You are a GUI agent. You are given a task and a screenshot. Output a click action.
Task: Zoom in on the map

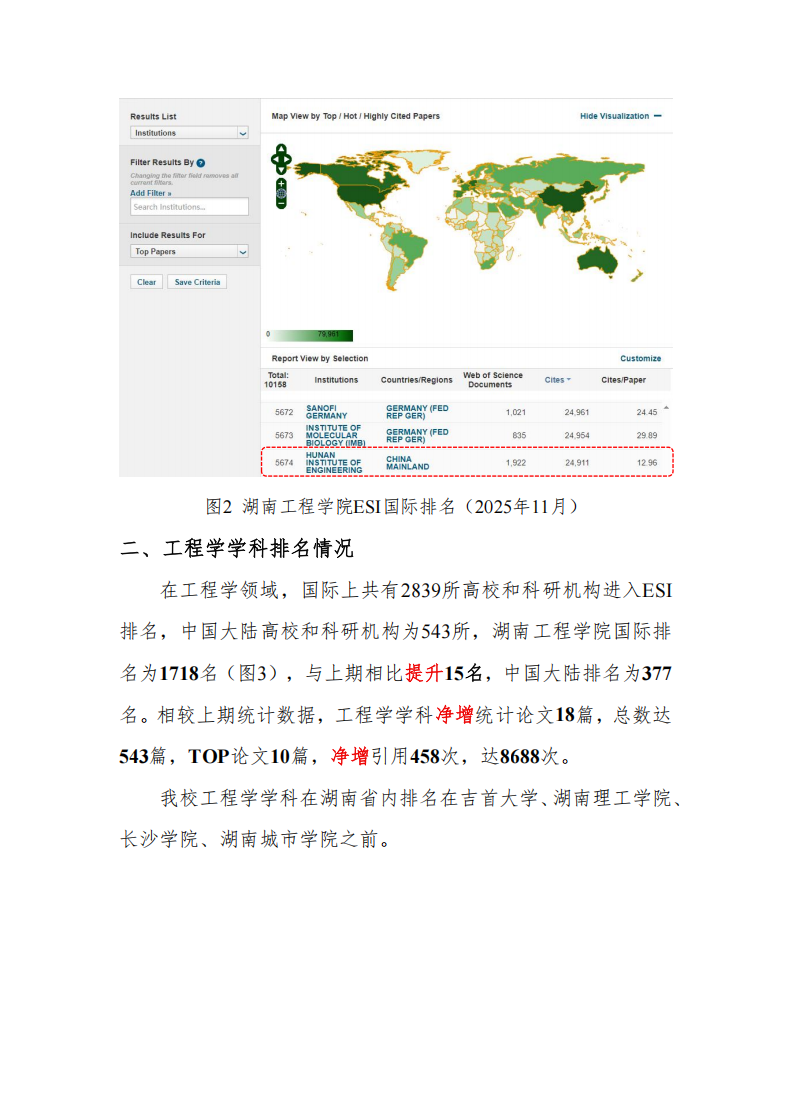tap(281, 183)
